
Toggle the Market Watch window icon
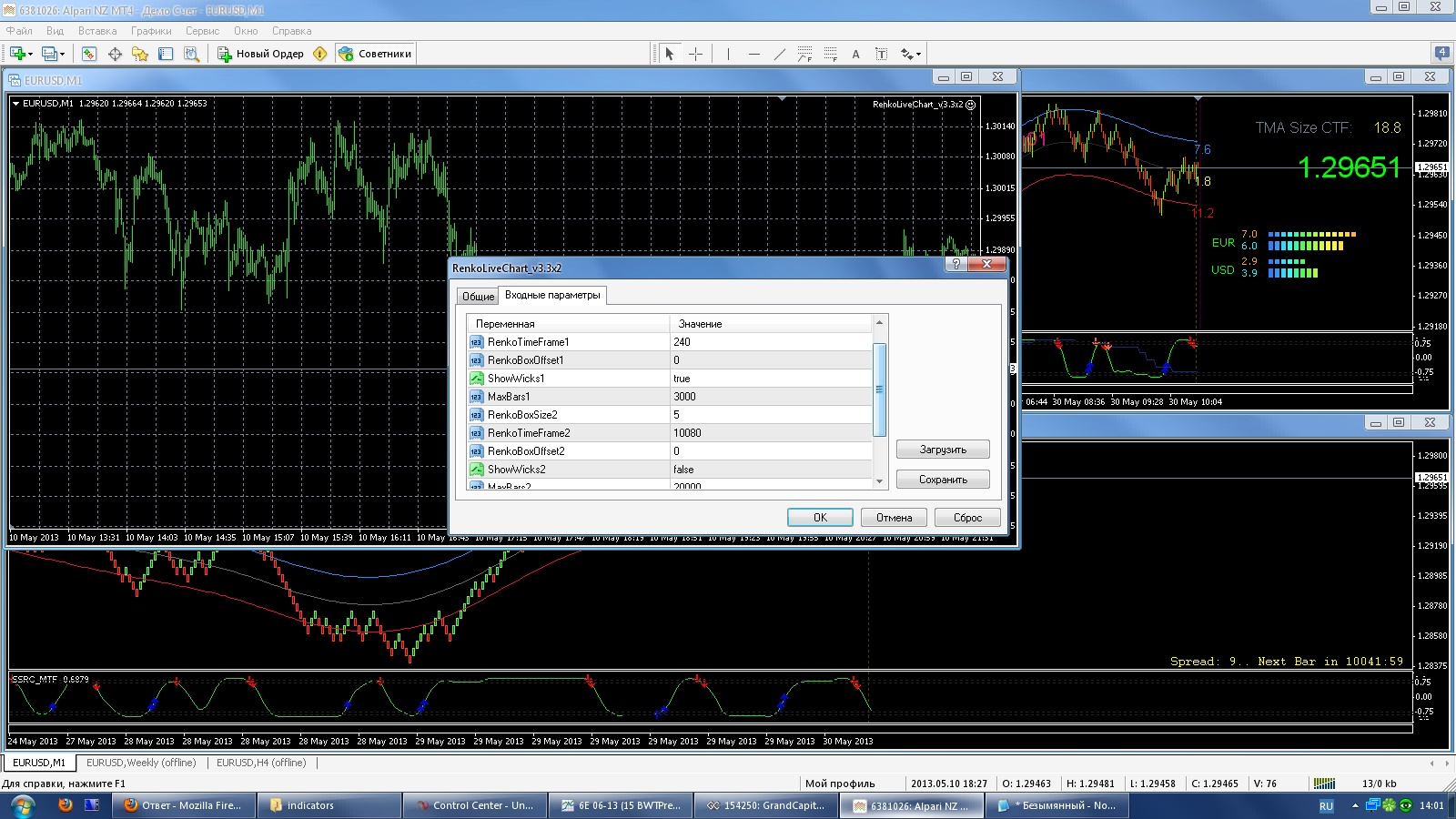pos(89,54)
